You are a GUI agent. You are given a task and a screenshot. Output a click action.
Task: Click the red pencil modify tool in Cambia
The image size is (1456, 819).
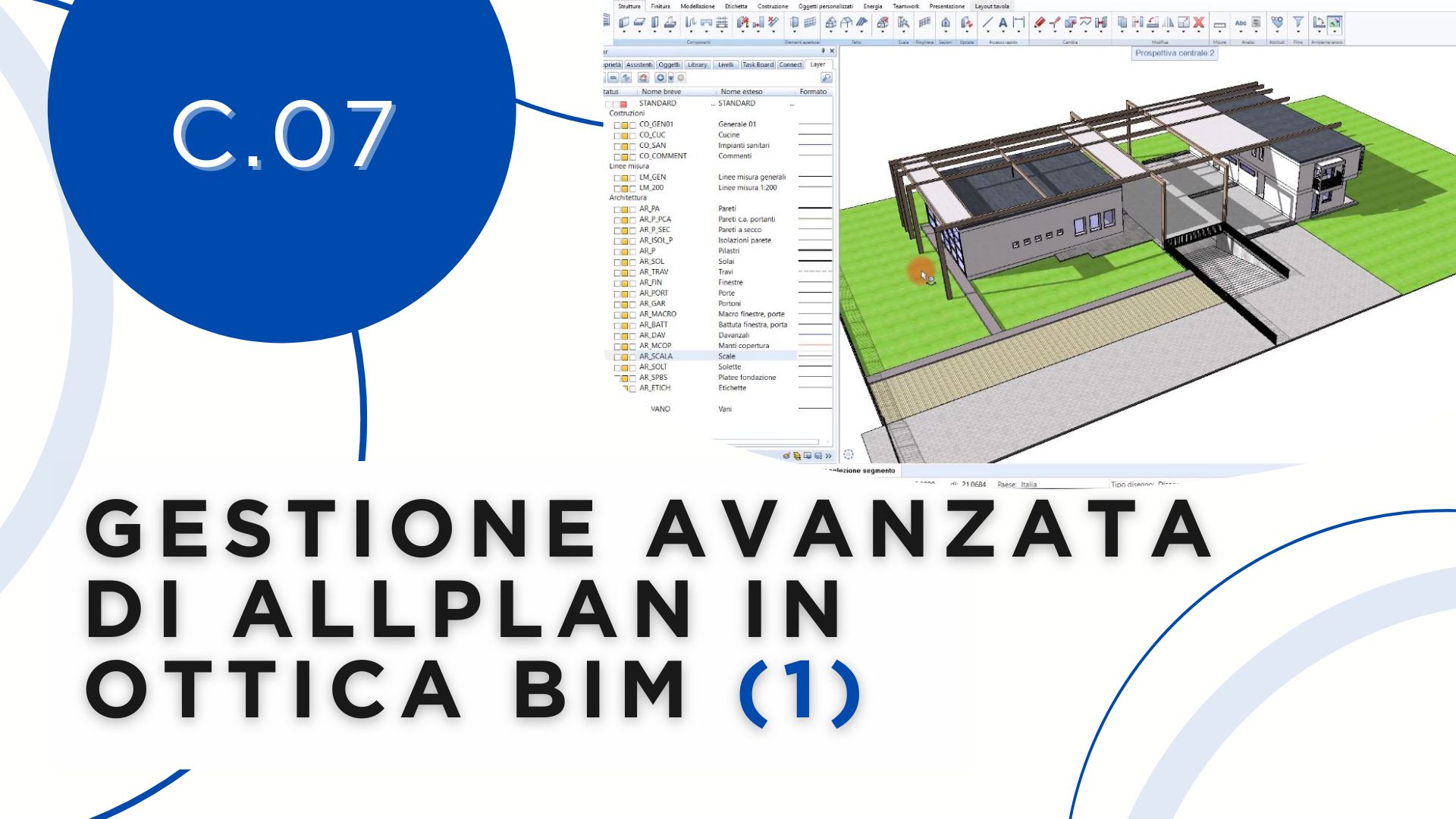[1040, 22]
